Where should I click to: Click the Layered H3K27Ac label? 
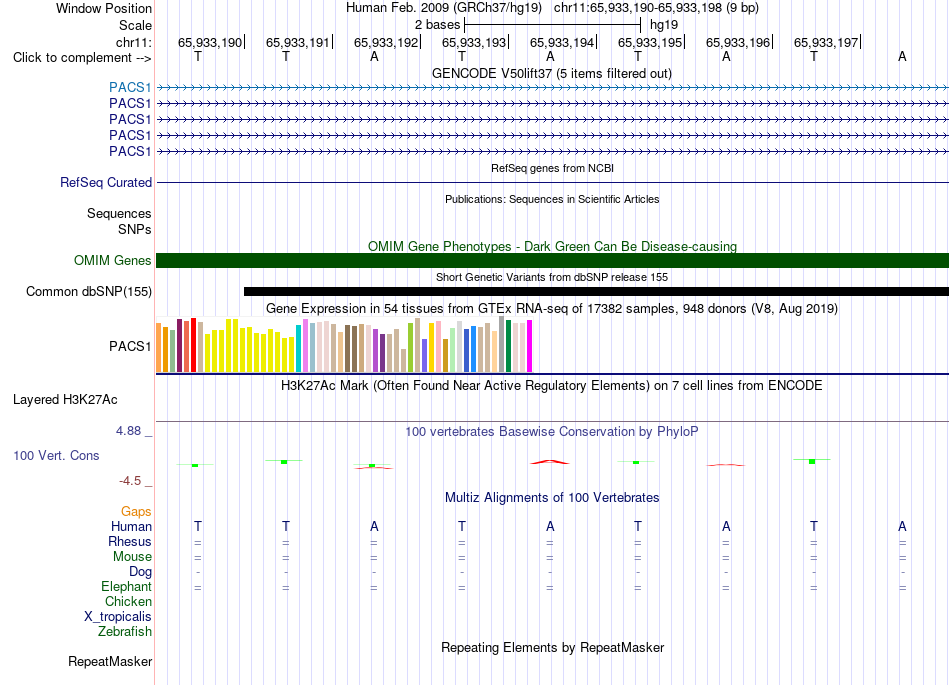[x=65, y=400]
